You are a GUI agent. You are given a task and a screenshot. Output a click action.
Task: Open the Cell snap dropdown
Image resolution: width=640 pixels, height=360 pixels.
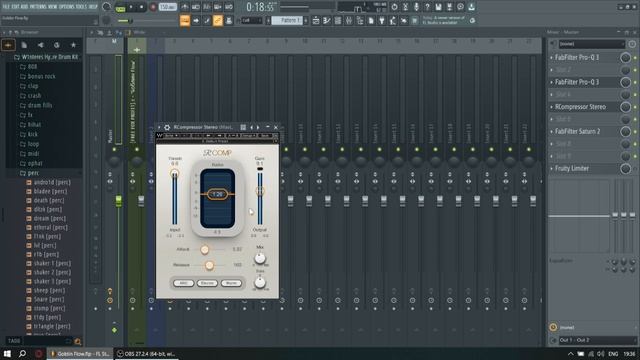pos(251,20)
